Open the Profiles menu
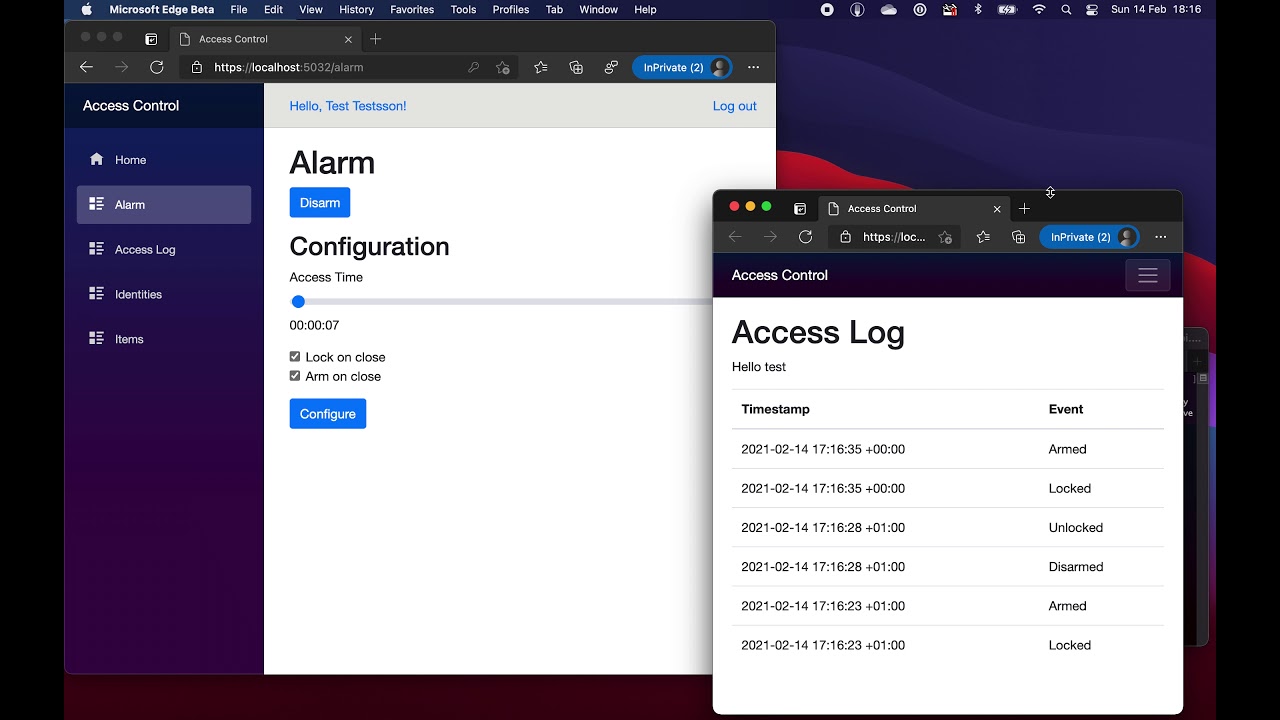This screenshot has height=720, width=1280. click(x=511, y=9)
